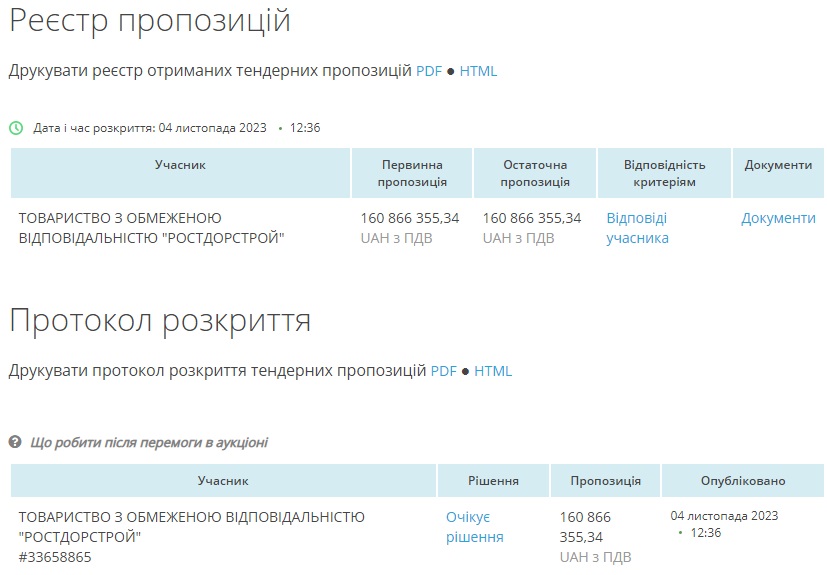Select publication time 12:36 in protocol row

(x=706, y=533)
